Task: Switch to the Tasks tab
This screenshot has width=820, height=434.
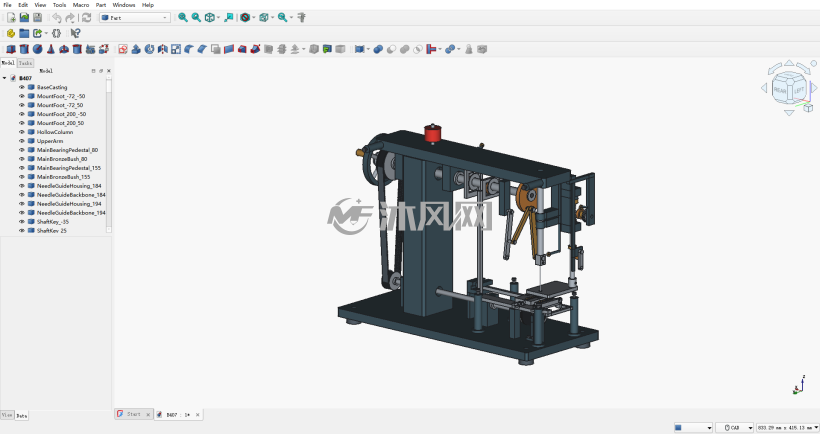Action: click(x=25, y=63)
